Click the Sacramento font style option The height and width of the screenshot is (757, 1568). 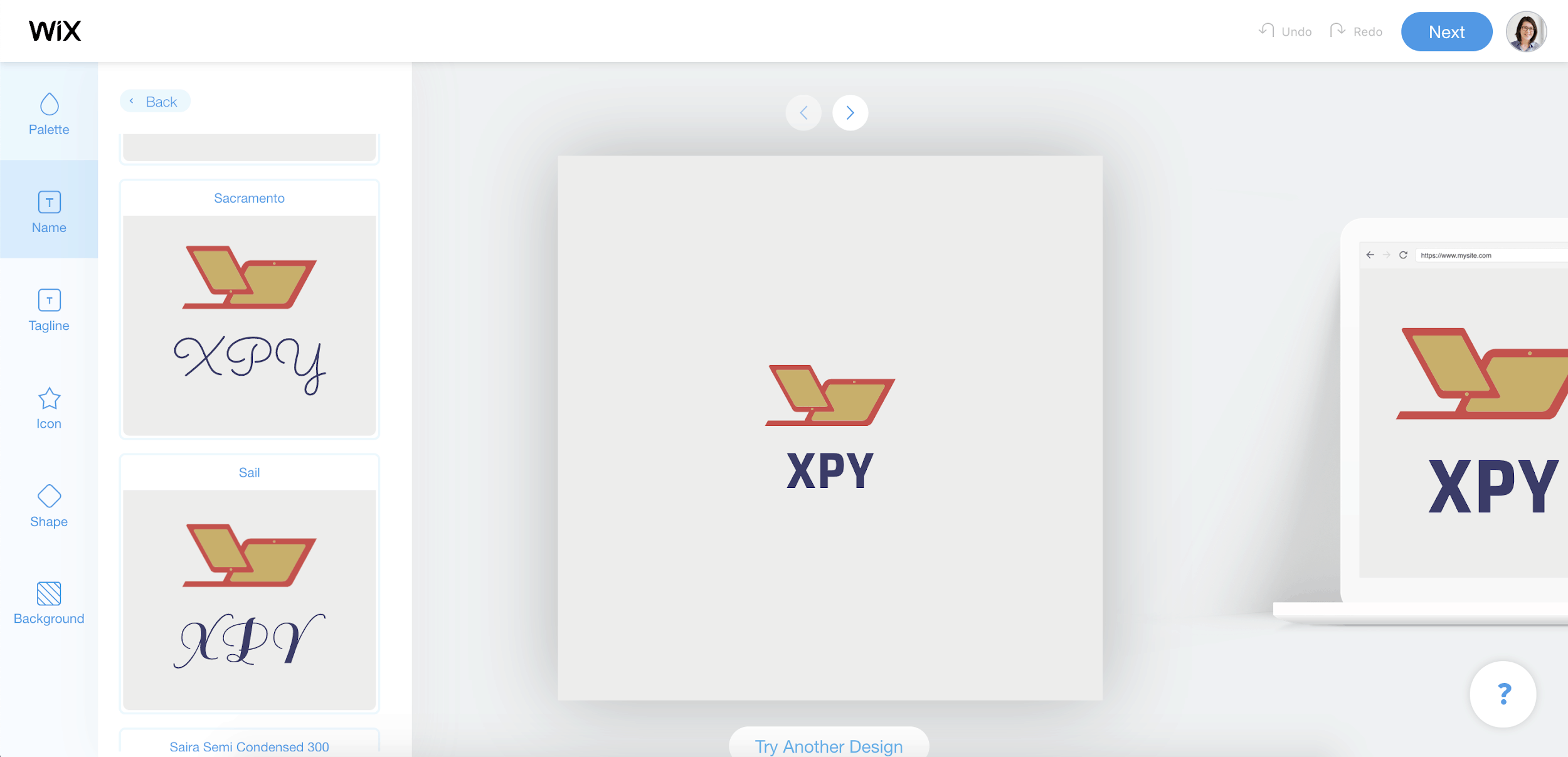(x=249, y=308)
